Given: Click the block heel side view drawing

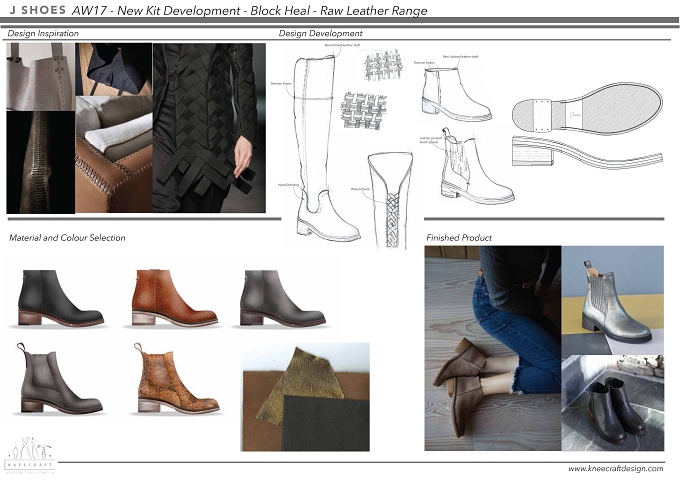Looking at the screenshot, I should point(587,151).
